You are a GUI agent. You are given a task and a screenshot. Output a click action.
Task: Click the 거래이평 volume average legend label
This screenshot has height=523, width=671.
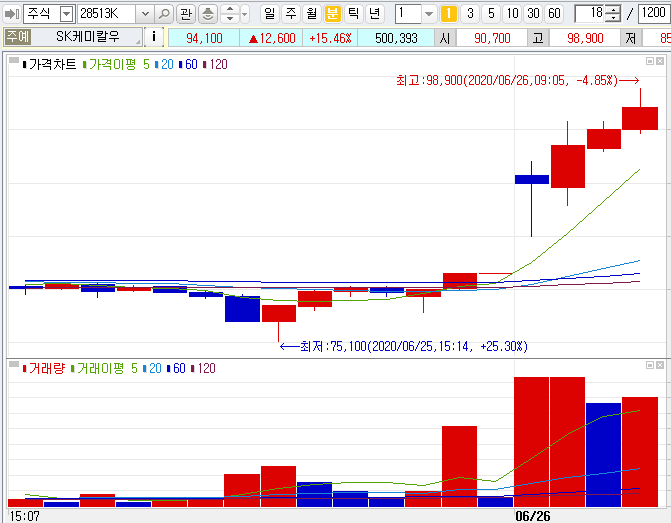coord(100,368)
